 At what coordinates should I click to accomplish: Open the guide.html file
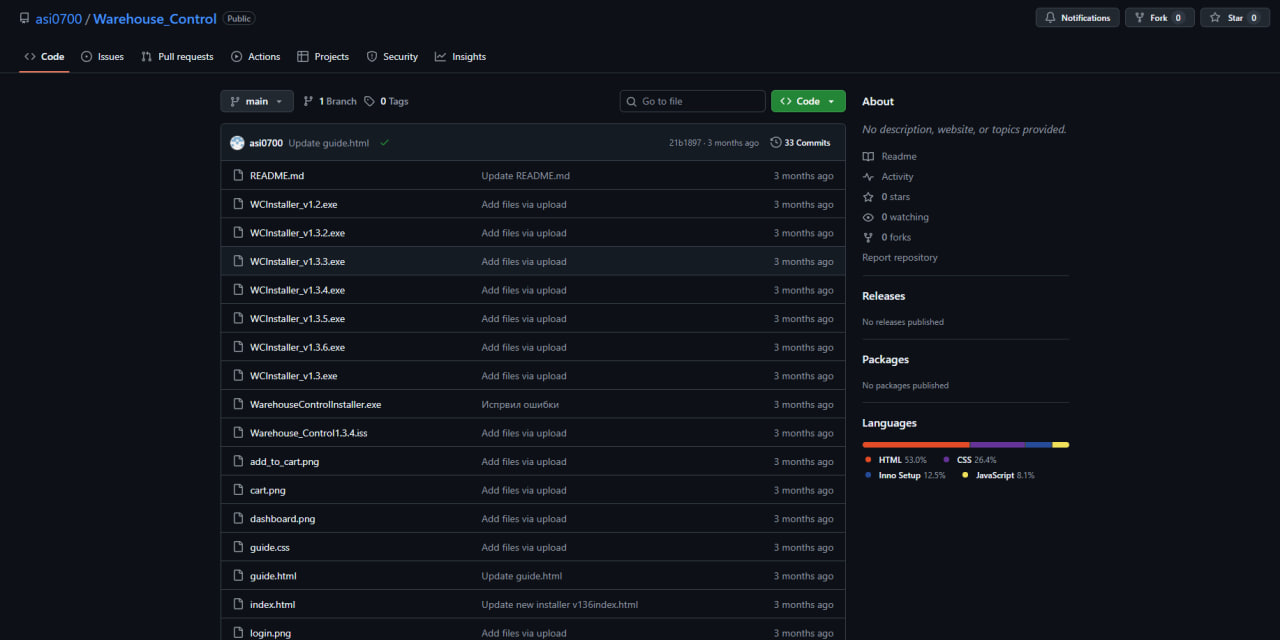click(273, 576)
